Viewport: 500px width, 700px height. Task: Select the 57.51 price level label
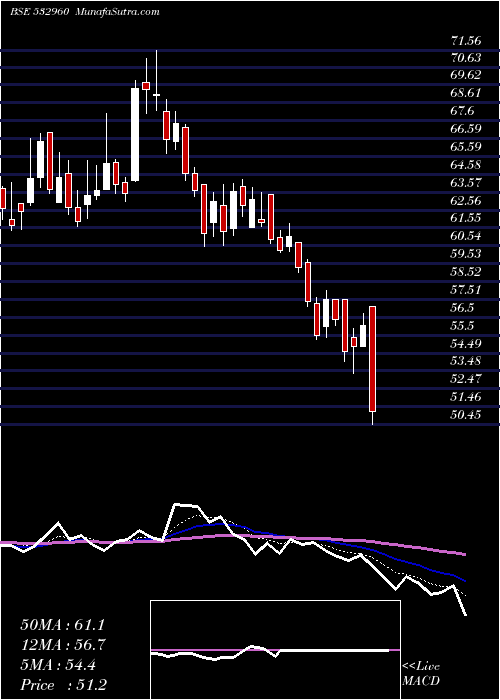[466, 290]
